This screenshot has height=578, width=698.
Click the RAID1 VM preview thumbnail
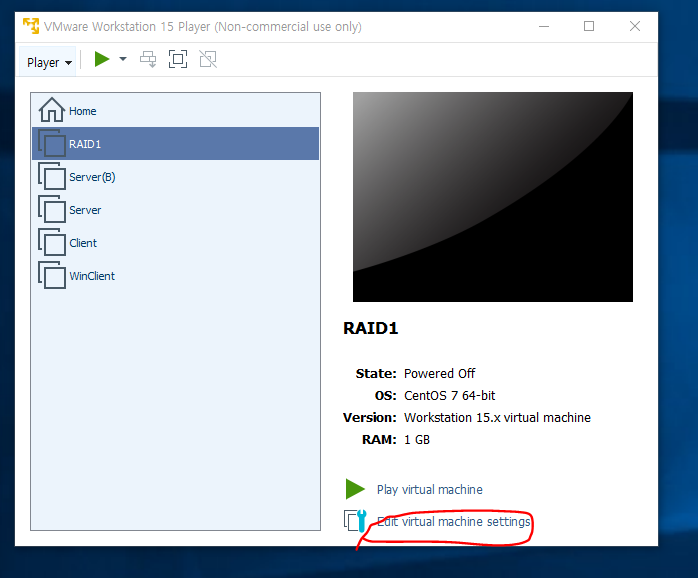[493, 197]
